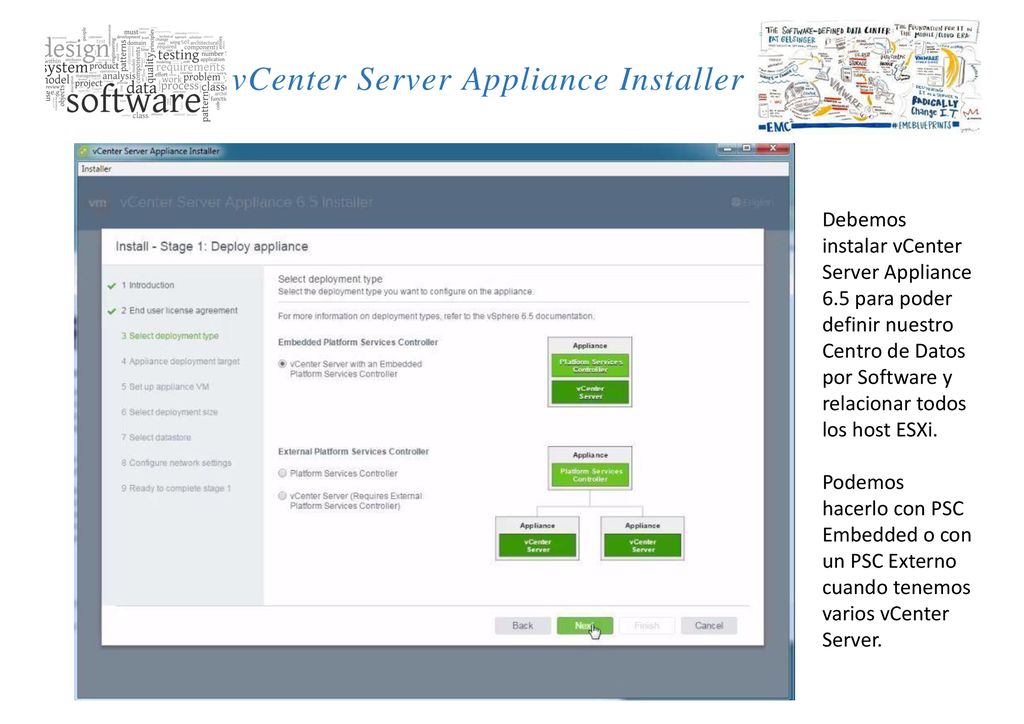Click the green checkmark beside Introduction
1024x724 pixels.
(x=112, y=286)
